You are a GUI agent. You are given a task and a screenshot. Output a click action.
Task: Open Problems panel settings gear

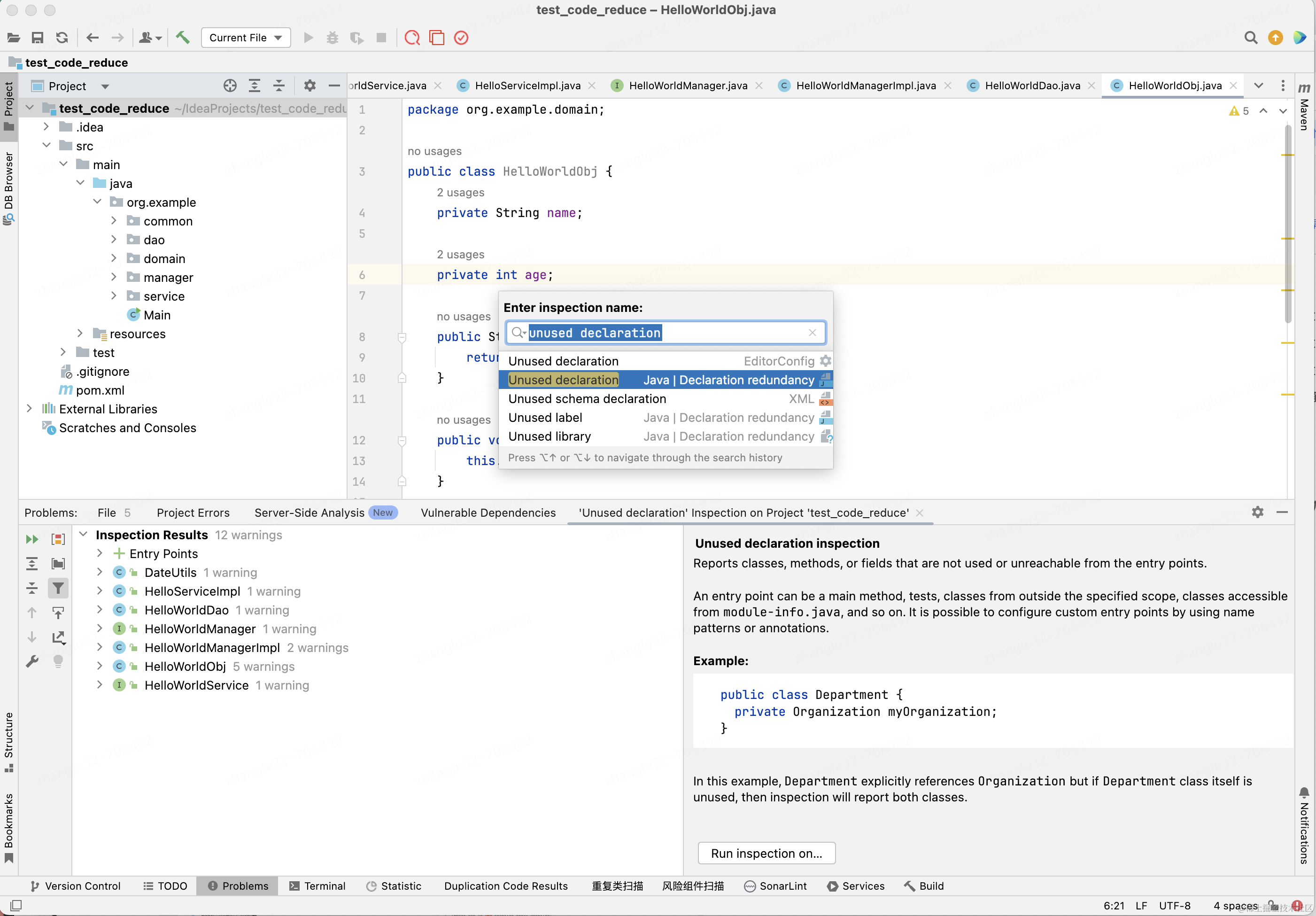1258,512
